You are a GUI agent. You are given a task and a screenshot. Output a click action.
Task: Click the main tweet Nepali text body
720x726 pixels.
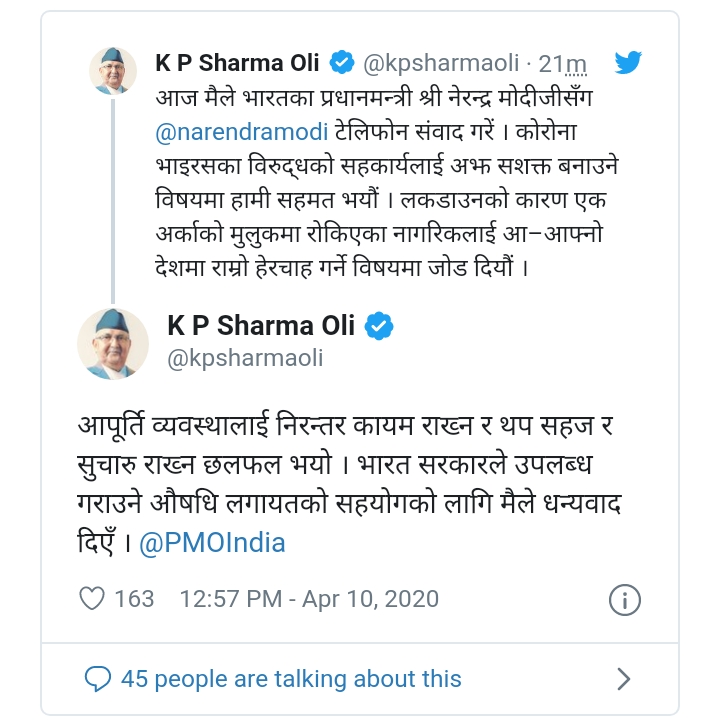pyautogui.click(x=350, y=483)
